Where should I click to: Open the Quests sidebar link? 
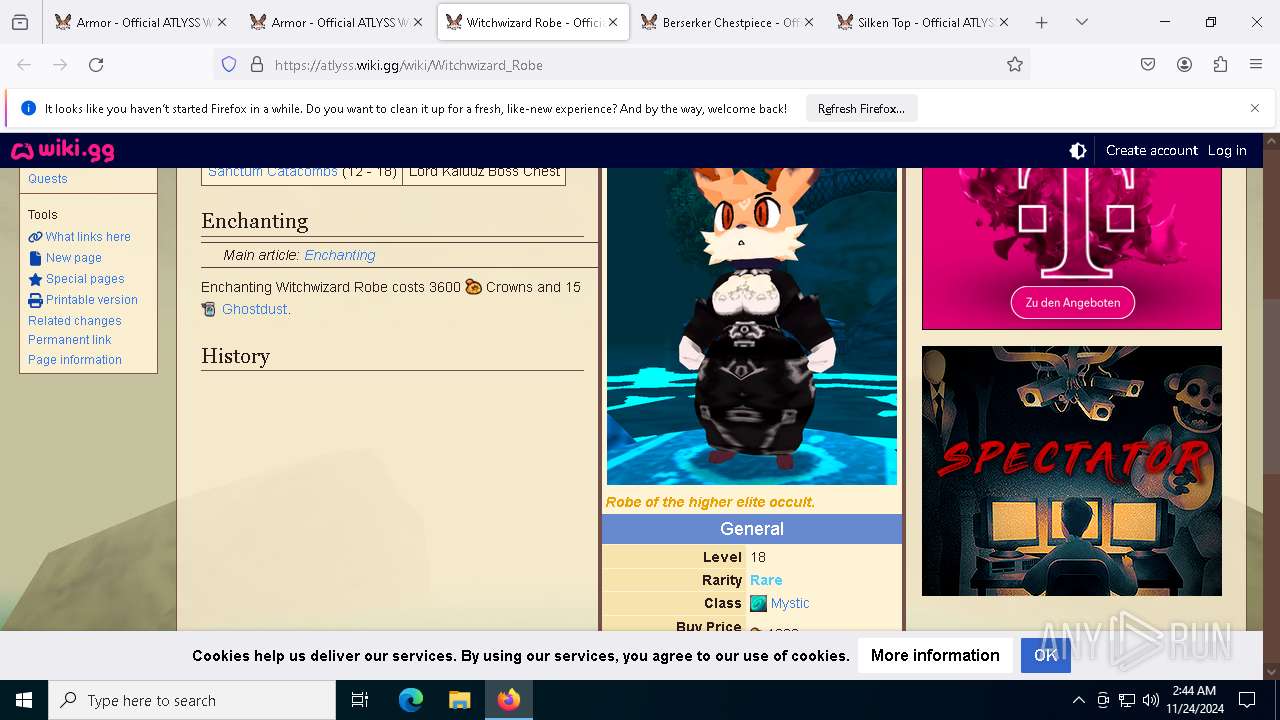coord(48,179)
